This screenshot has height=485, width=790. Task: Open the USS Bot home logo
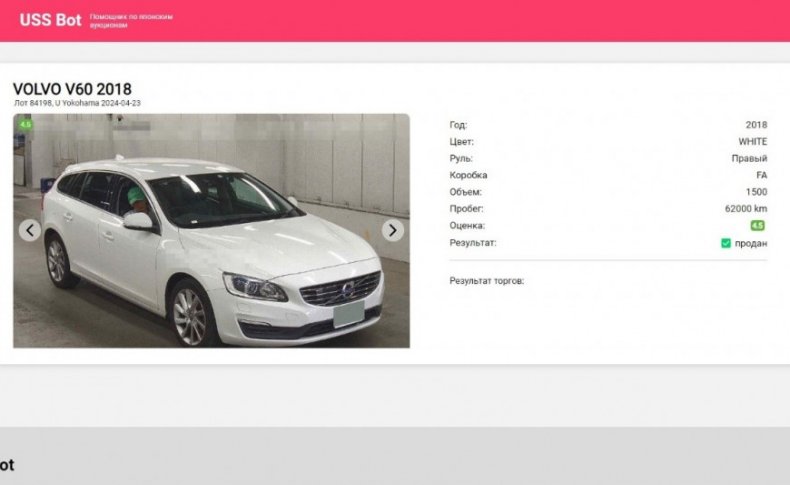point(50,20)
